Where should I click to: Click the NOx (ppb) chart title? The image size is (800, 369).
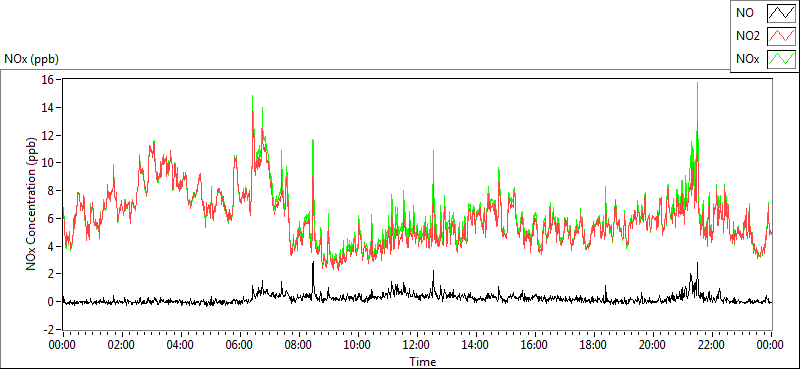click(31, 59)
